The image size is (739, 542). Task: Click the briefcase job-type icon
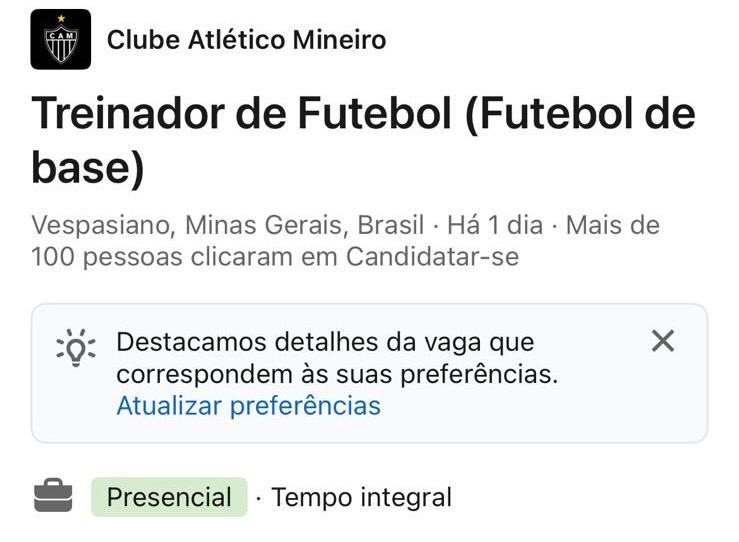(53, 496)
